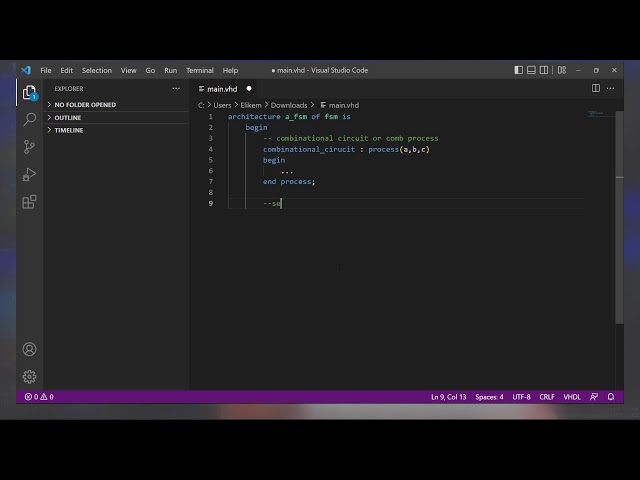Show errors and warnings count

[39, 397]
